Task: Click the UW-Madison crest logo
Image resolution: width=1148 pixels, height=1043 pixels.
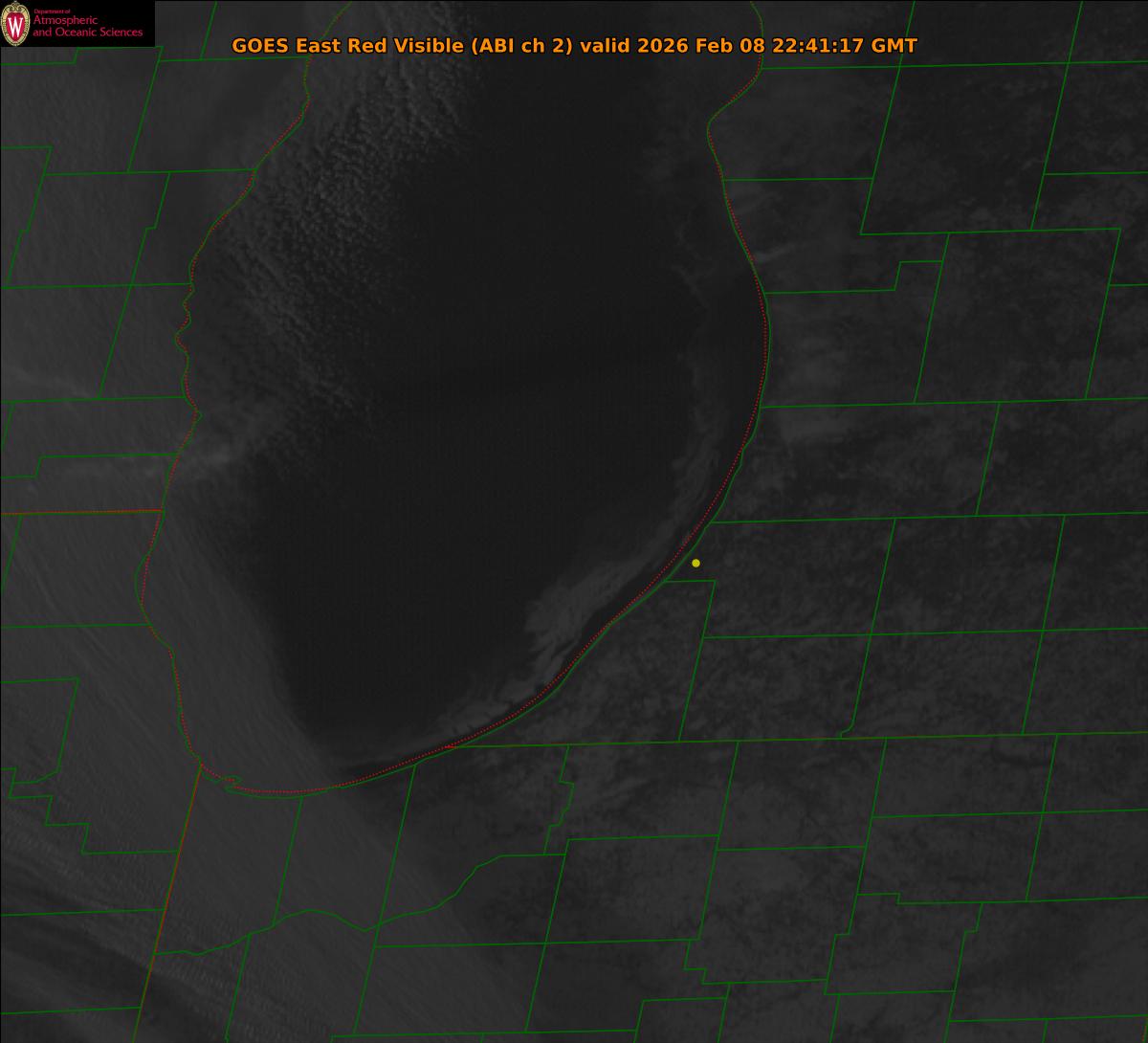Action: pos(16,23)
